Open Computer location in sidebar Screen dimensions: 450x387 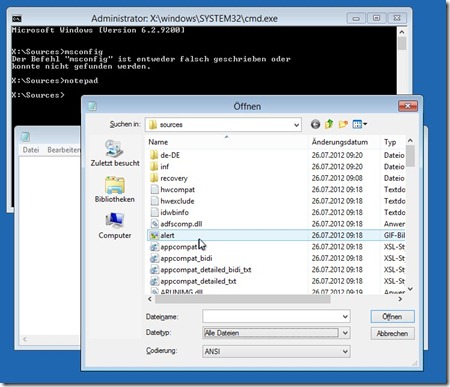point(115,226)
